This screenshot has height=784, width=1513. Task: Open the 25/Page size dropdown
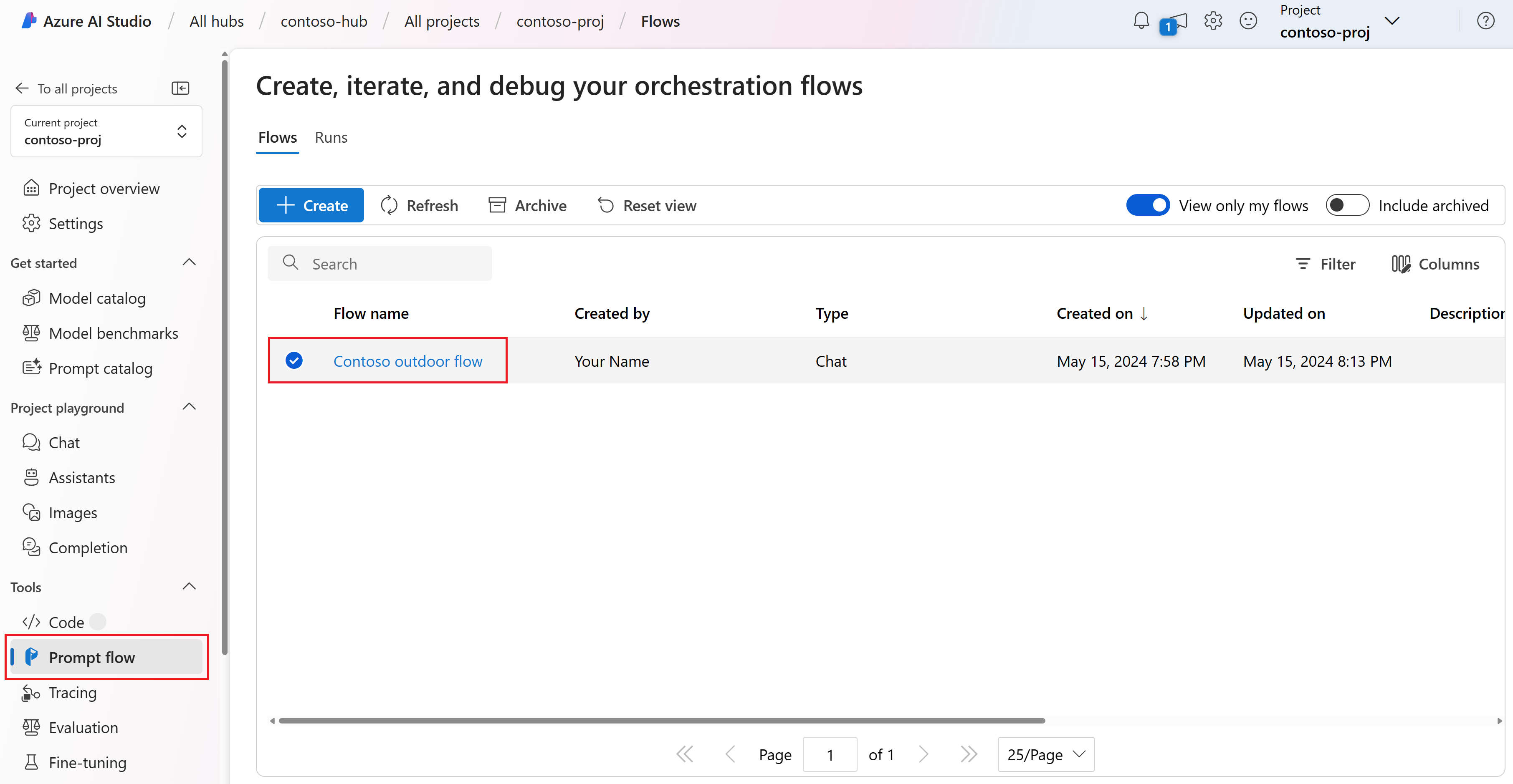pos(1046,755)
